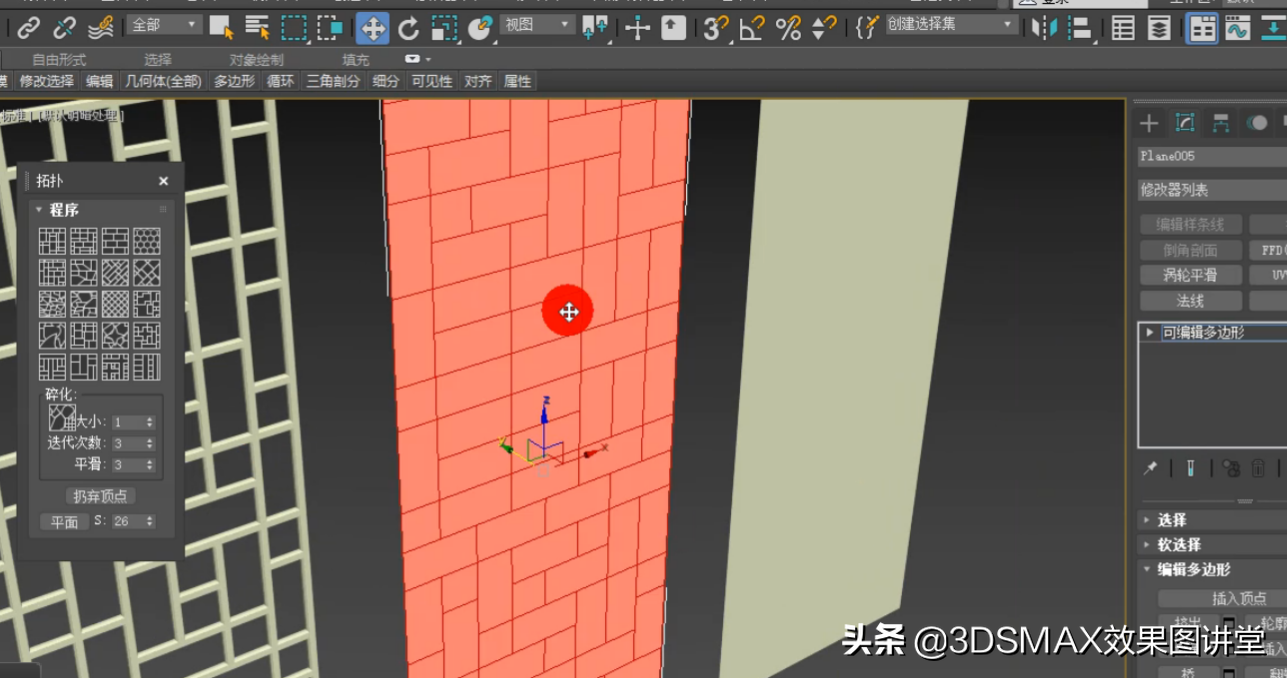
Task: Click the Select and Place icon
Action: 480,28
